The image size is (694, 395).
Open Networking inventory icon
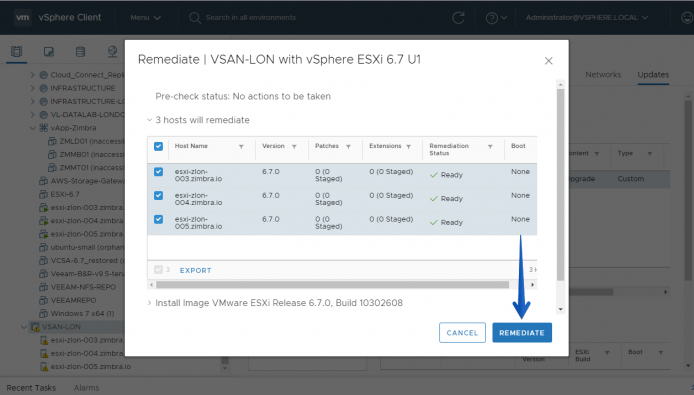click(112, 52)
